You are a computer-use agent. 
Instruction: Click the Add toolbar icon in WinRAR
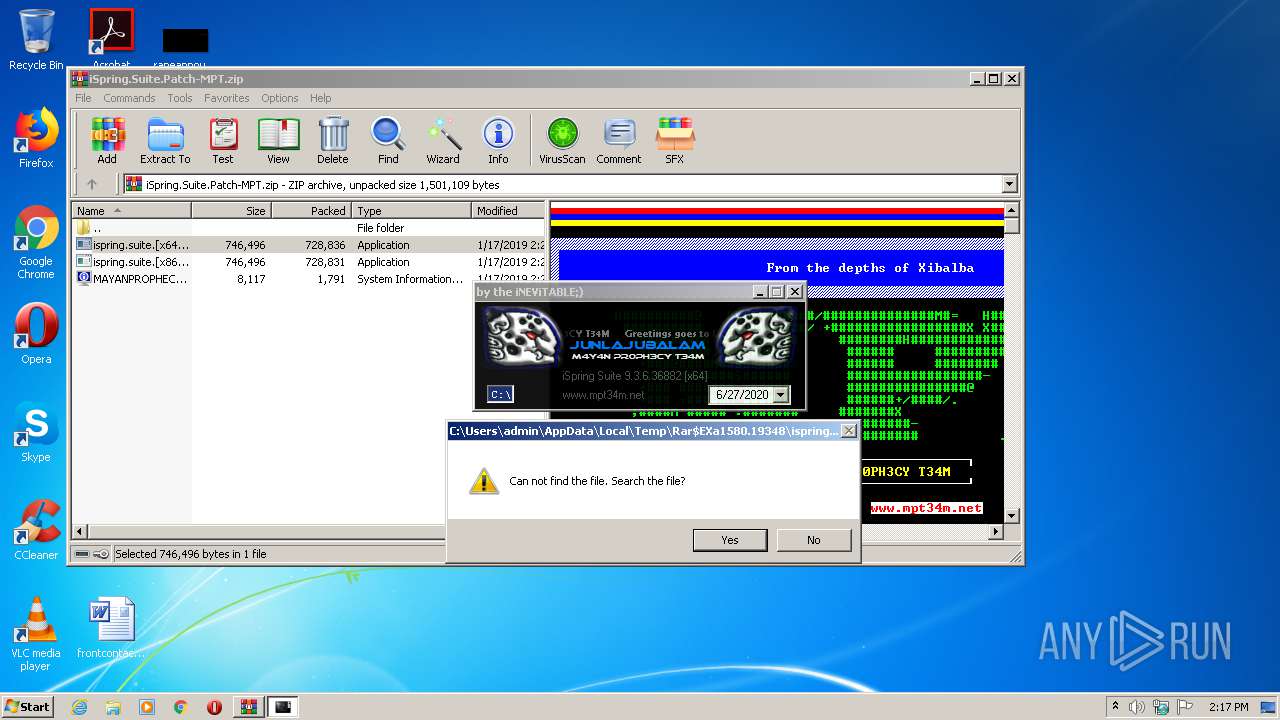[x=107, y=140]
